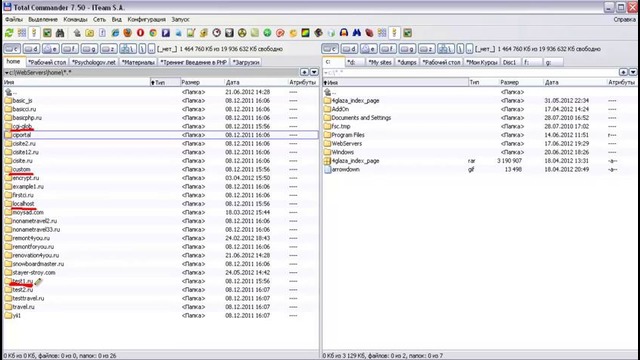Launch Chrome from toolbar
The width and height of the screenshot is (640, 360).
[x=153, y=33]
